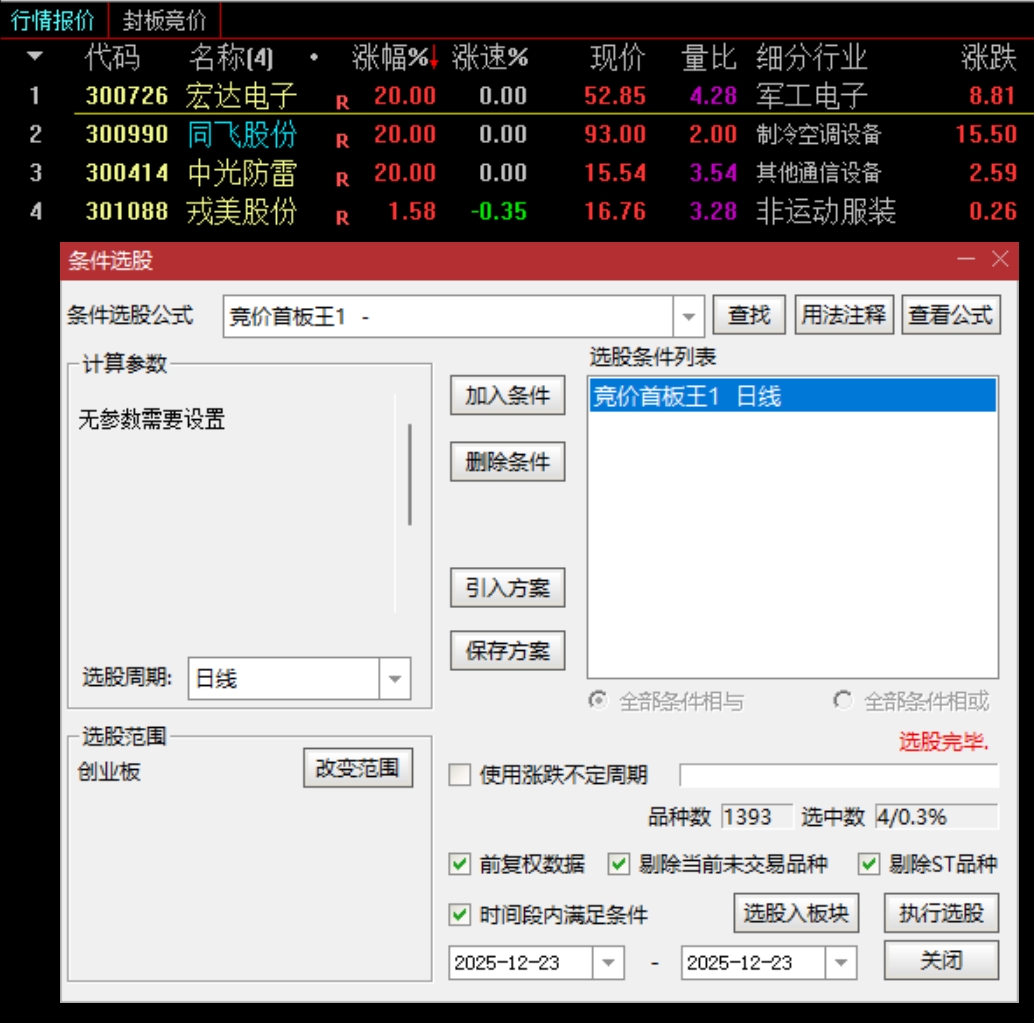Sort by the 细分行业 column header
Image resolution: width=1034 pixels, height=1023 pixels.
pos(811,57)
